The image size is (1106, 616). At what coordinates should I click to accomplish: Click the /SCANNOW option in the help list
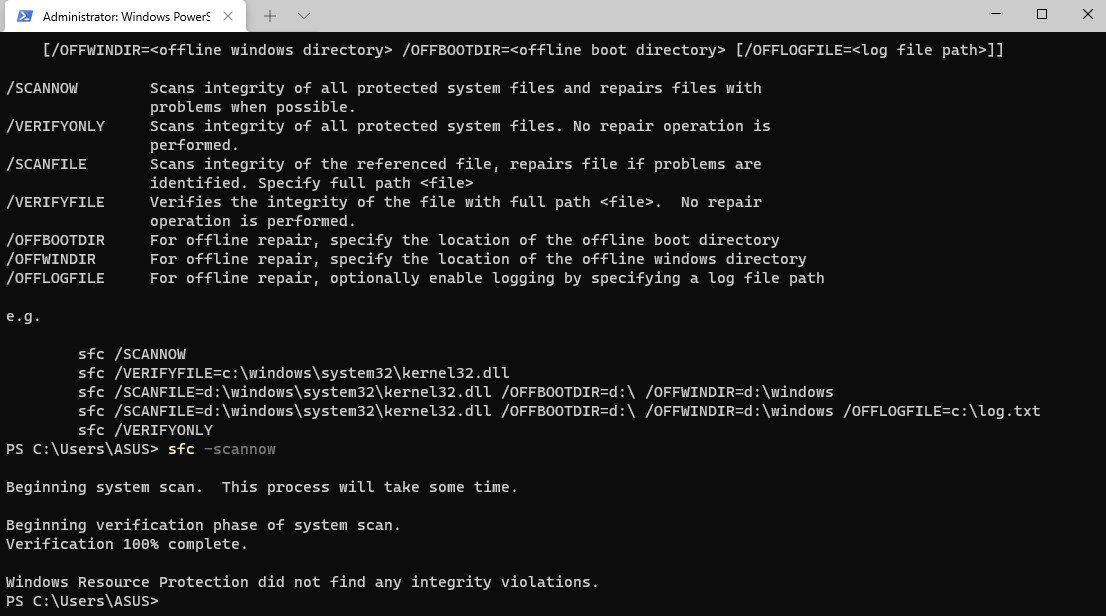pyautogui.click(x=42, y=88)
